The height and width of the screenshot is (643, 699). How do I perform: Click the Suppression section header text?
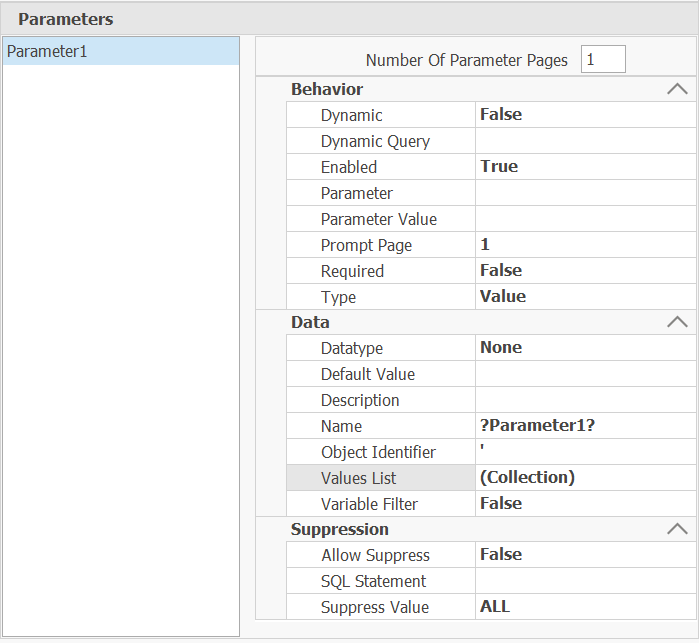coord(340,529)
